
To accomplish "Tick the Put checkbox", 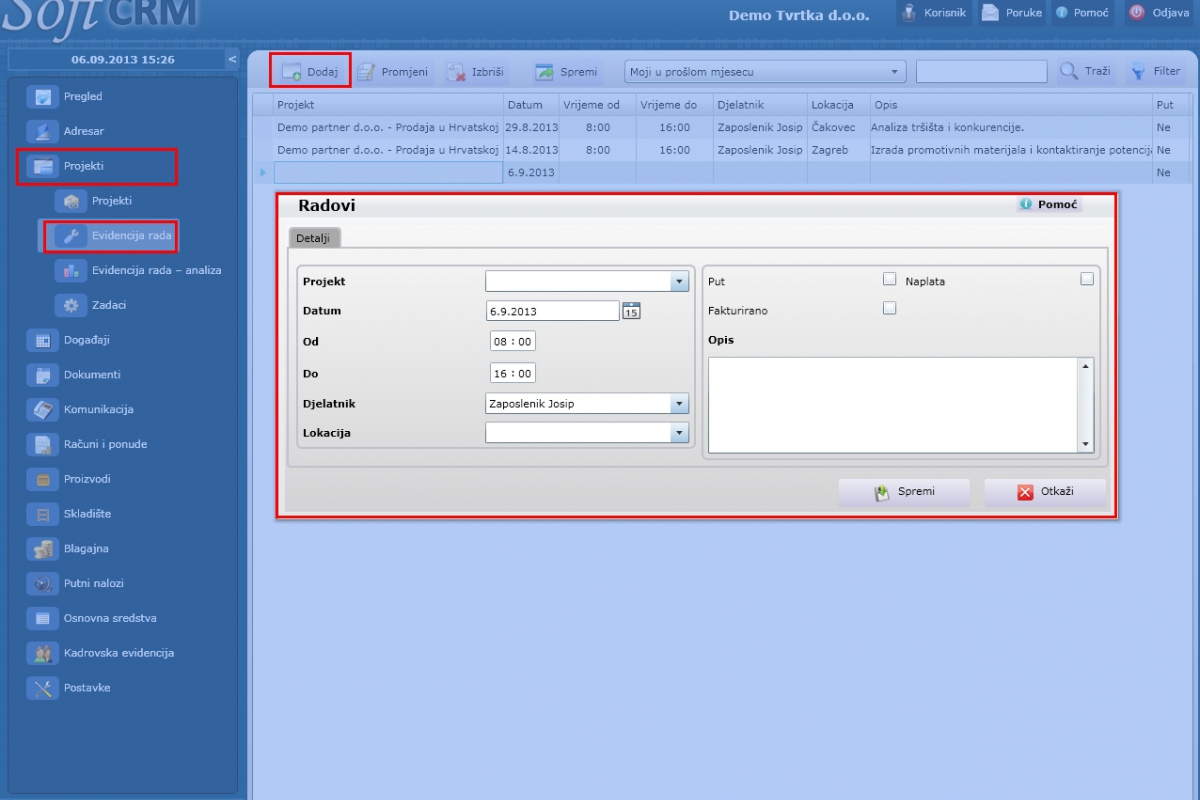I will (x=889, y=280).
